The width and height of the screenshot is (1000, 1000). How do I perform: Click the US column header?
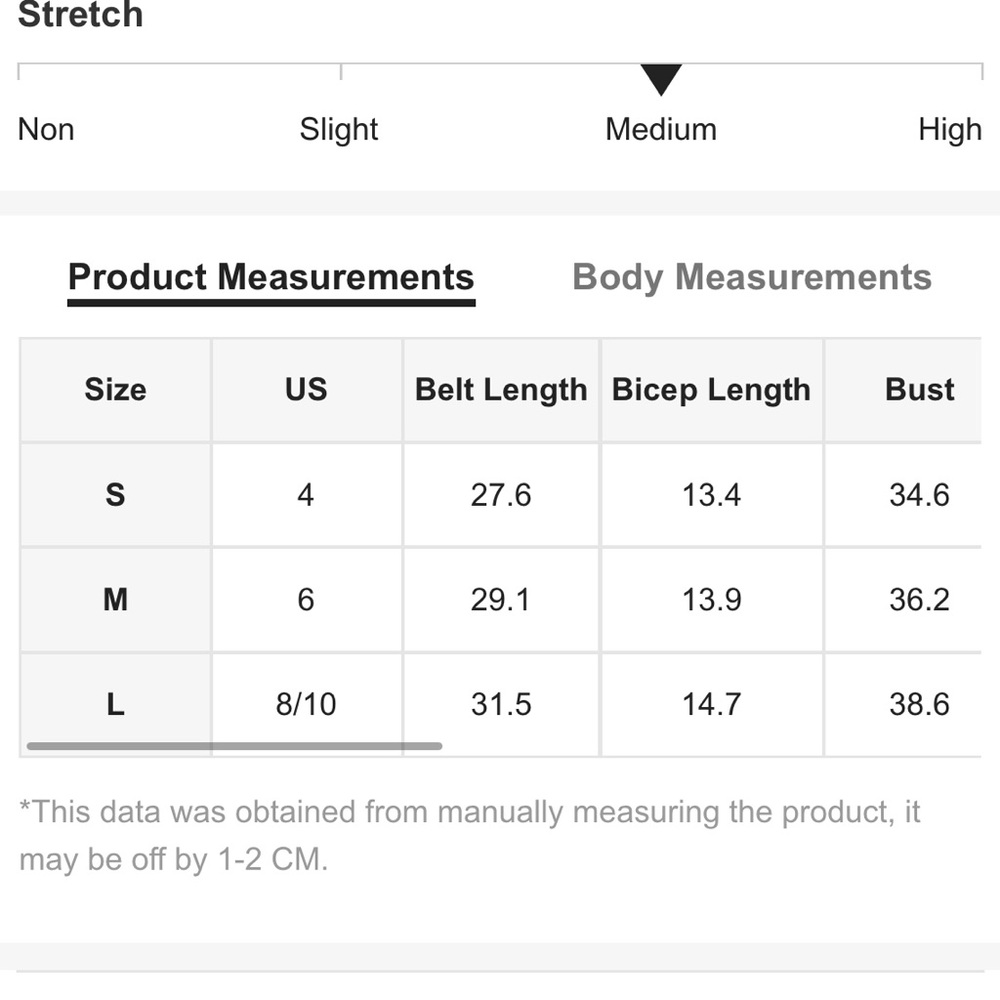pyautogui.click(x=306, y=389)
